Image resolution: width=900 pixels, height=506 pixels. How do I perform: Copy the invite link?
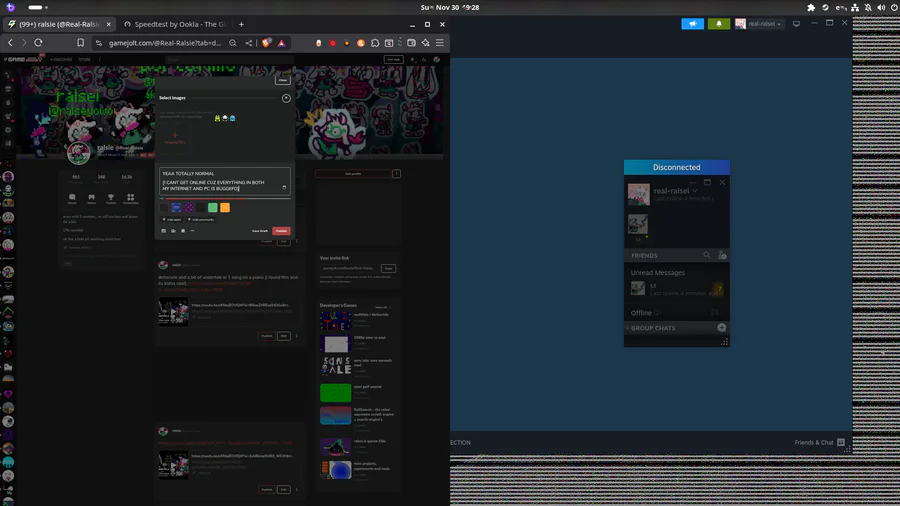[389, 268]
